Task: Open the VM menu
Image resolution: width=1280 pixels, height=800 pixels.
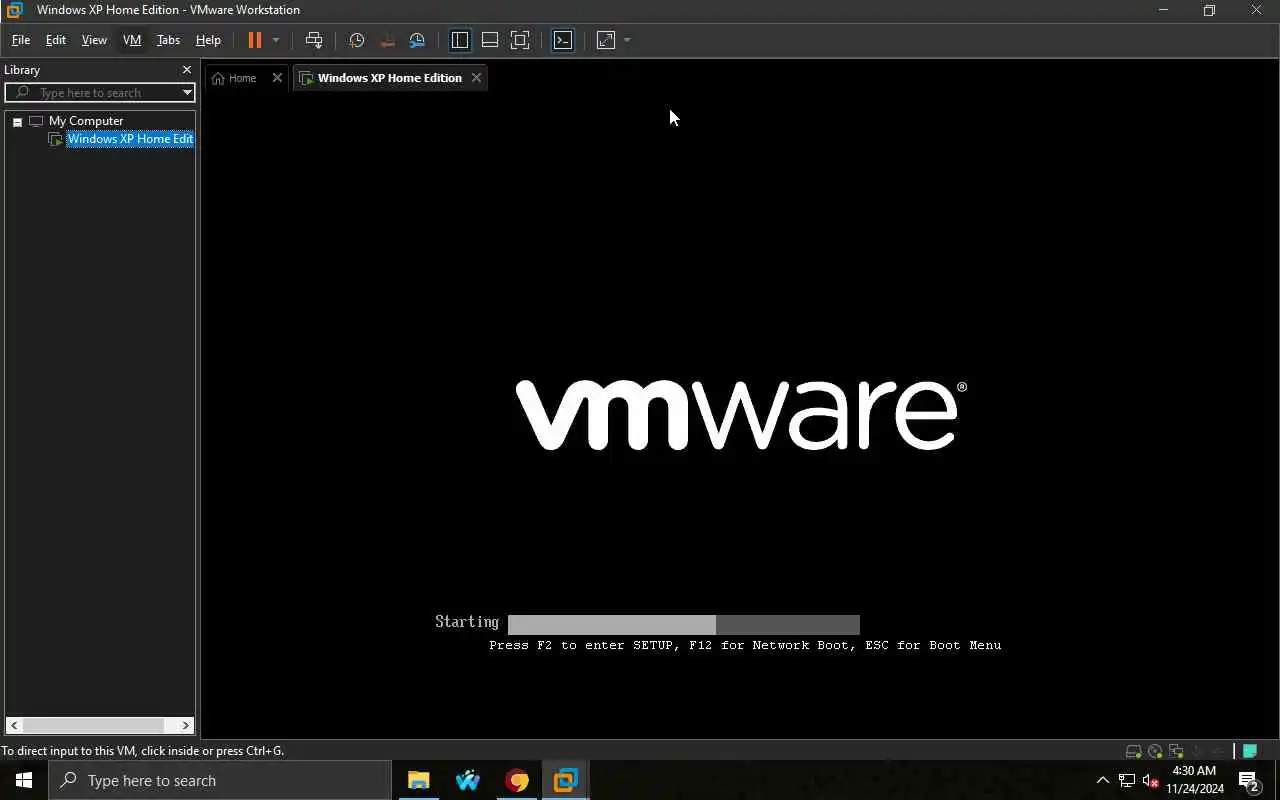Action: pos(132,40)
